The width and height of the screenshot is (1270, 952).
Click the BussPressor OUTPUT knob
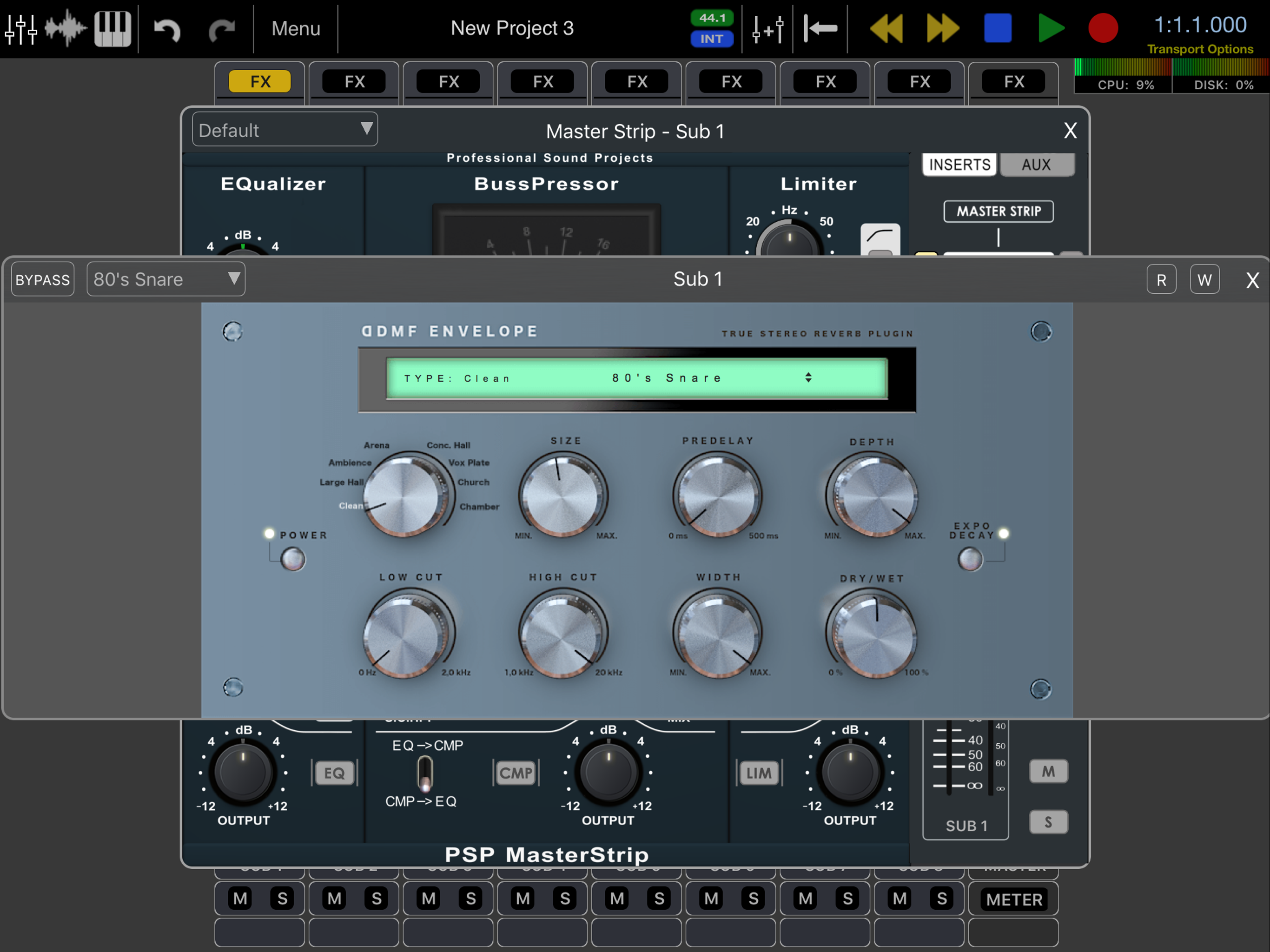coord(608,772)
